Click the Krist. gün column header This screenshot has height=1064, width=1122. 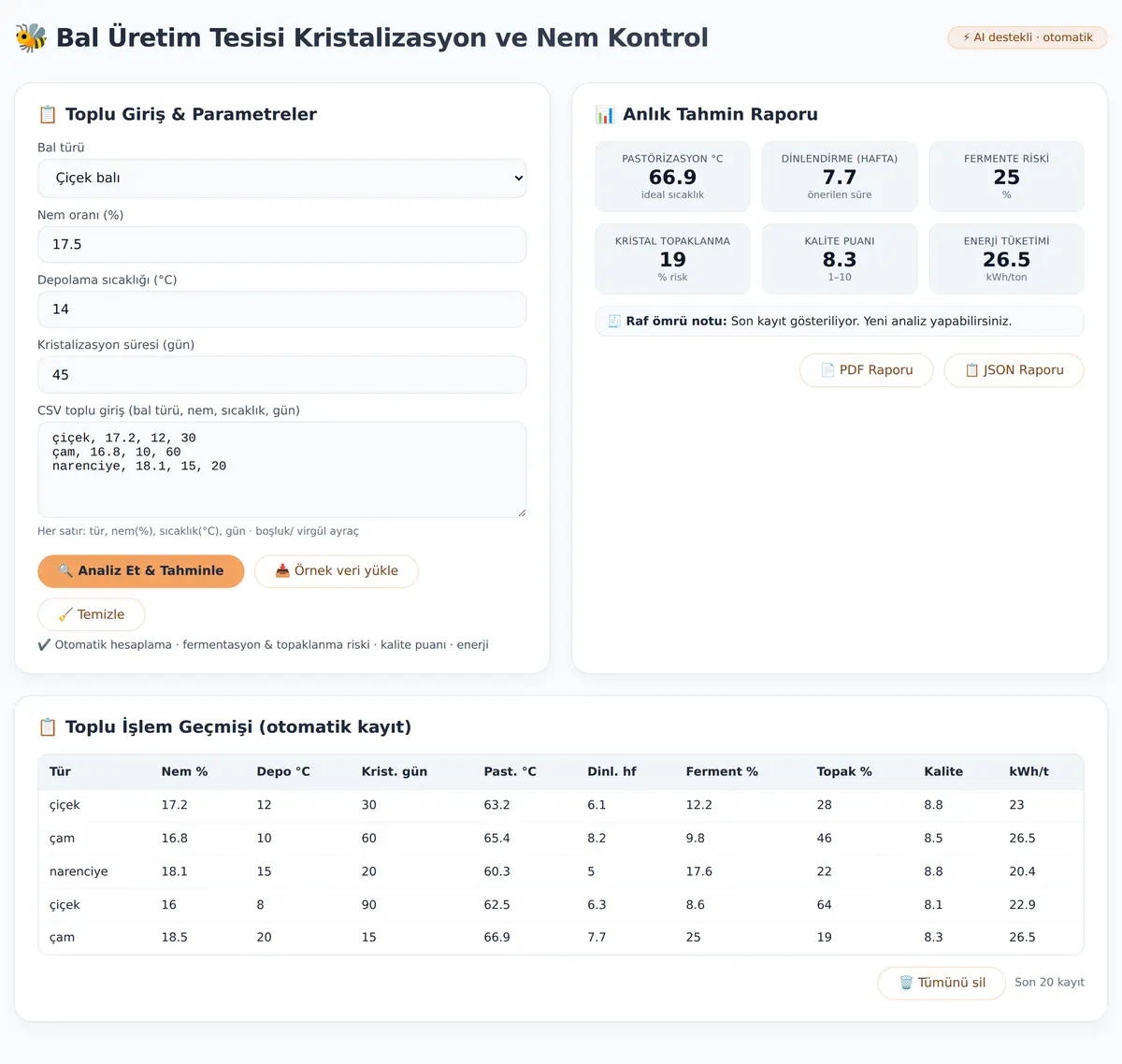click(x=395, y=771)
